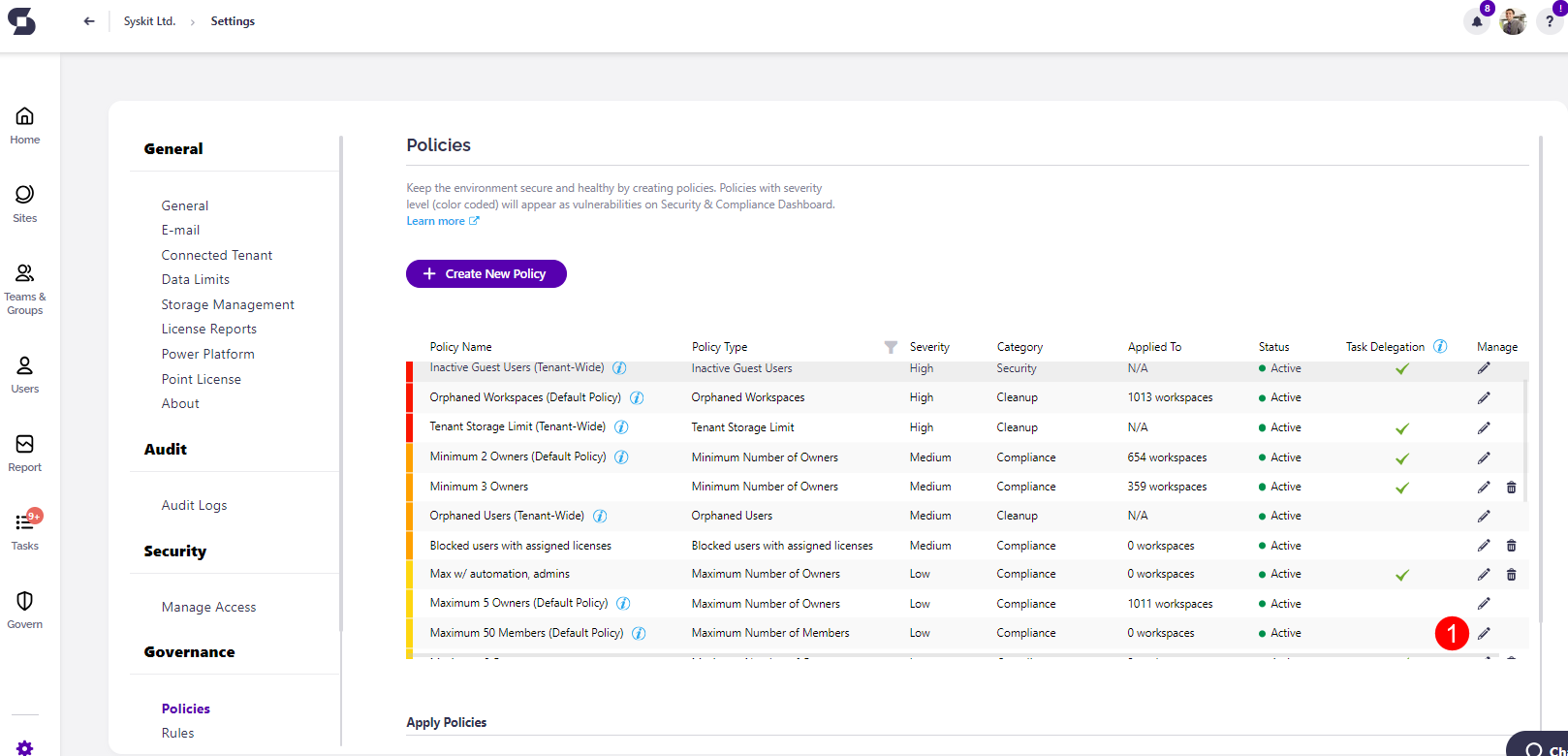Open Connected Tenant settings
Screen dimensions: 1568x756
pyautogui.click(x=217, y=255)
